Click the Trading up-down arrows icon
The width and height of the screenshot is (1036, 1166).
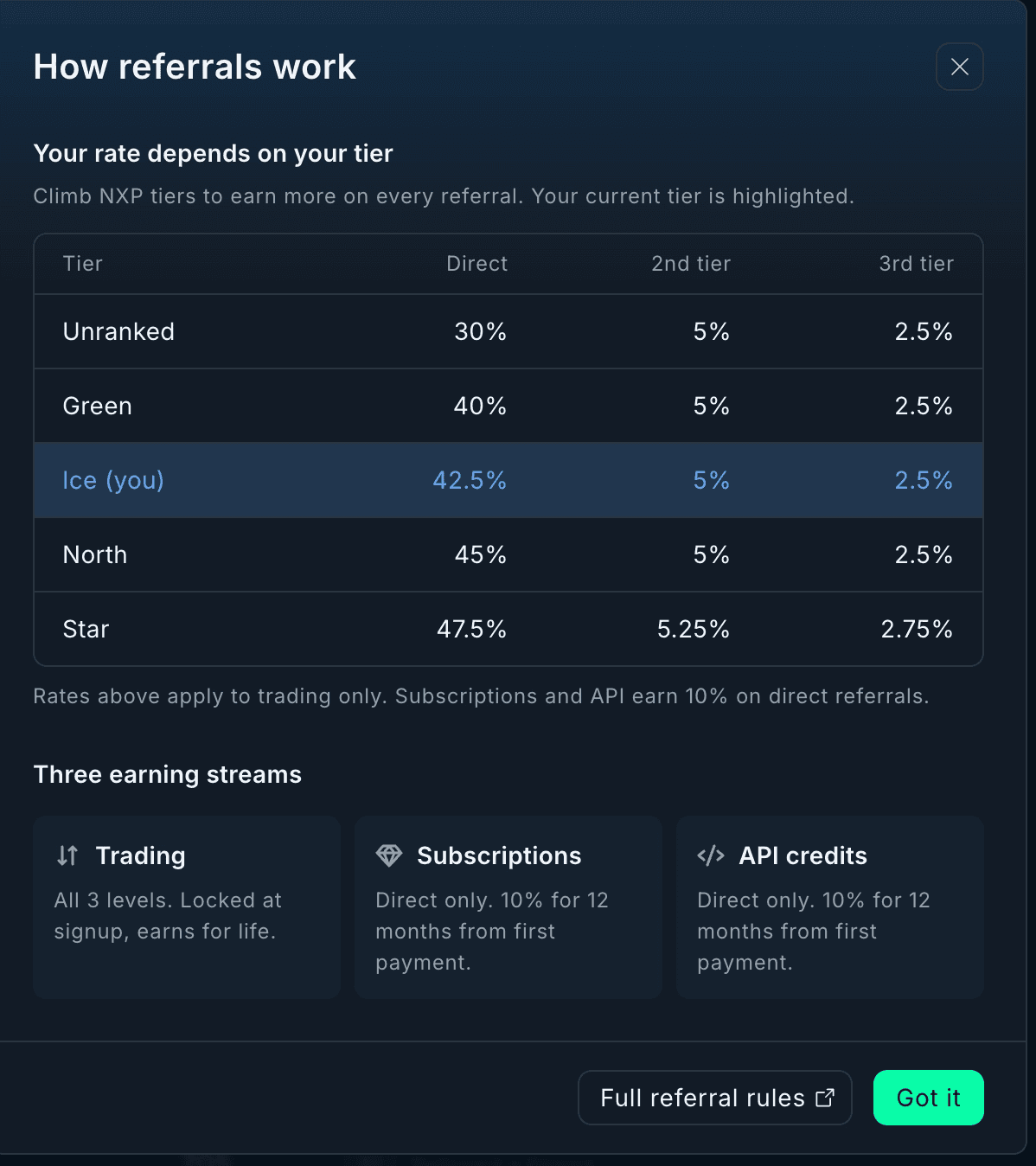pyautogui.click(x=67, y=855)
